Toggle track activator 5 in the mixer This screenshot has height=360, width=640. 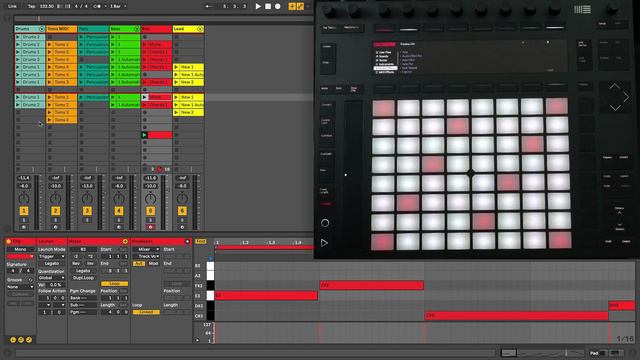(150, 211)
